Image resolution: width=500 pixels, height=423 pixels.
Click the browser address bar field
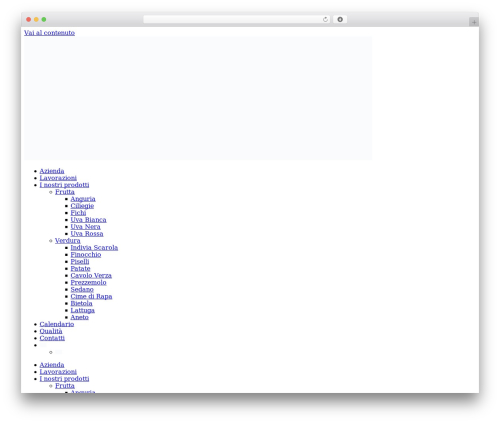pos(237,20)
